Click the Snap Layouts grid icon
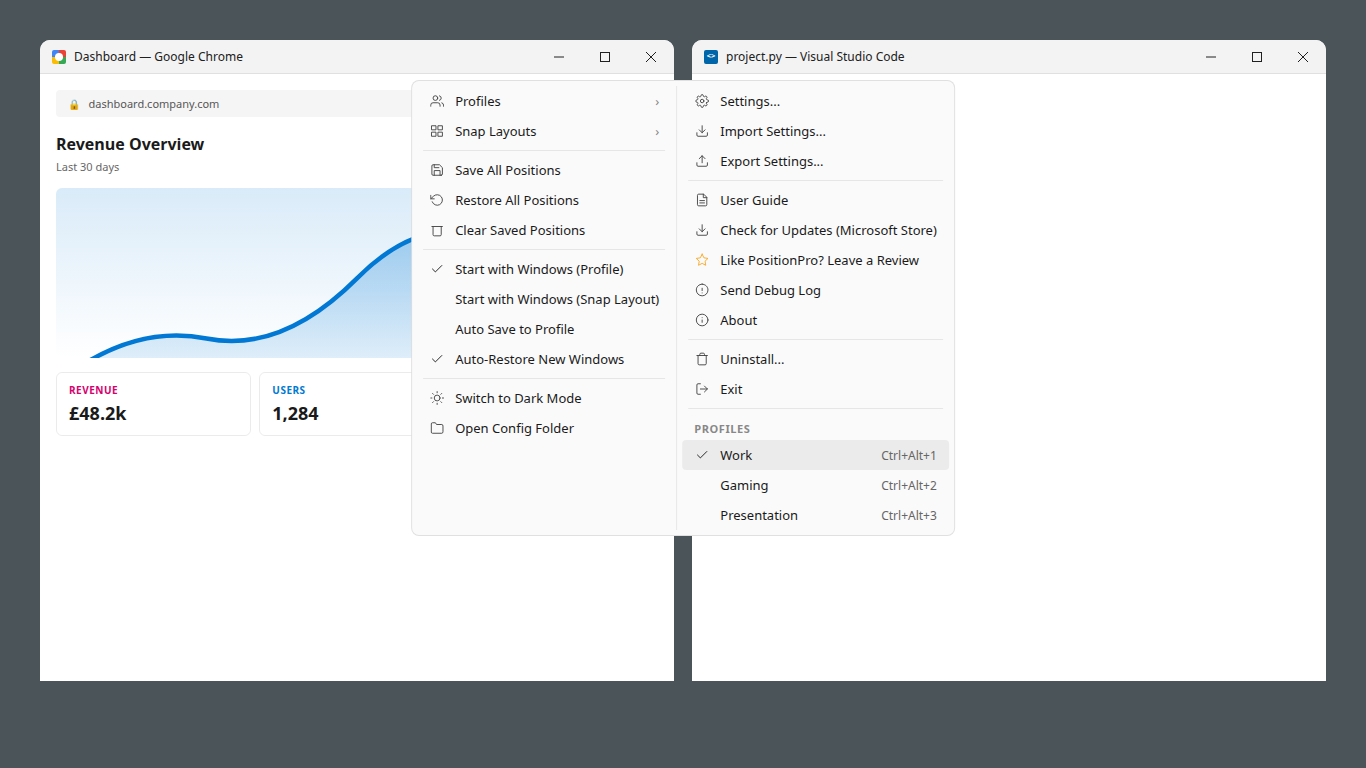Screen dimensions: 1366x768 [x=436, y=131]
